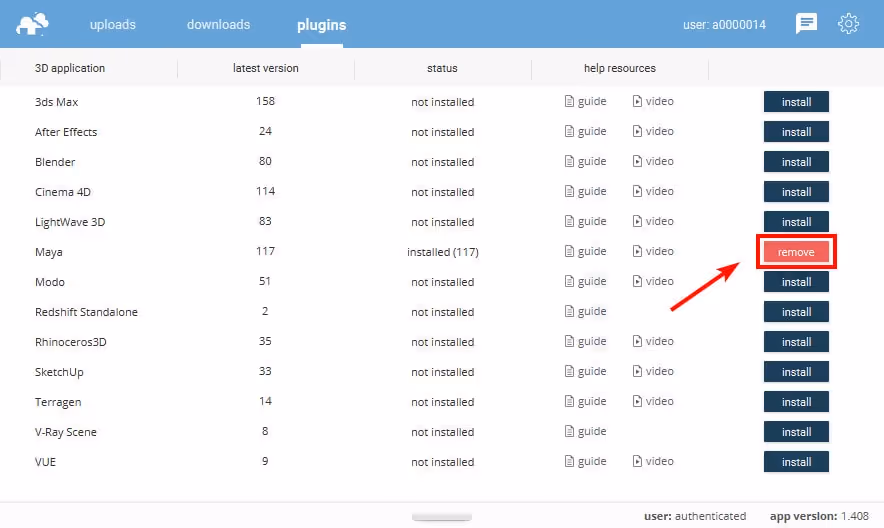Viewport: 884px width, 528px height.
Task: Open the chat messages icon
Action: (x=806, y=24)
